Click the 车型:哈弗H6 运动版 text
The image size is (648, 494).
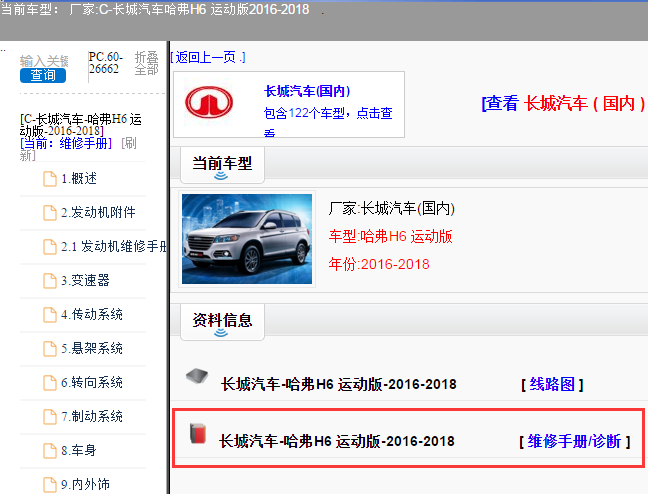(x=391, y=236)
